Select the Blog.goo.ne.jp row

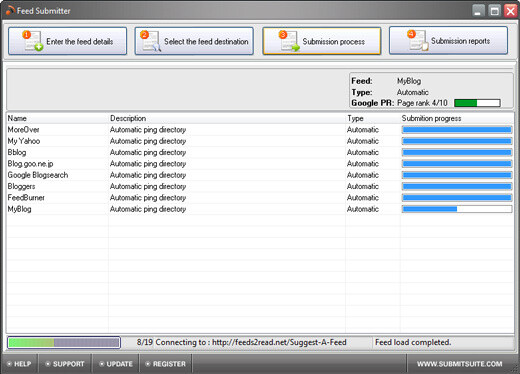260,164
